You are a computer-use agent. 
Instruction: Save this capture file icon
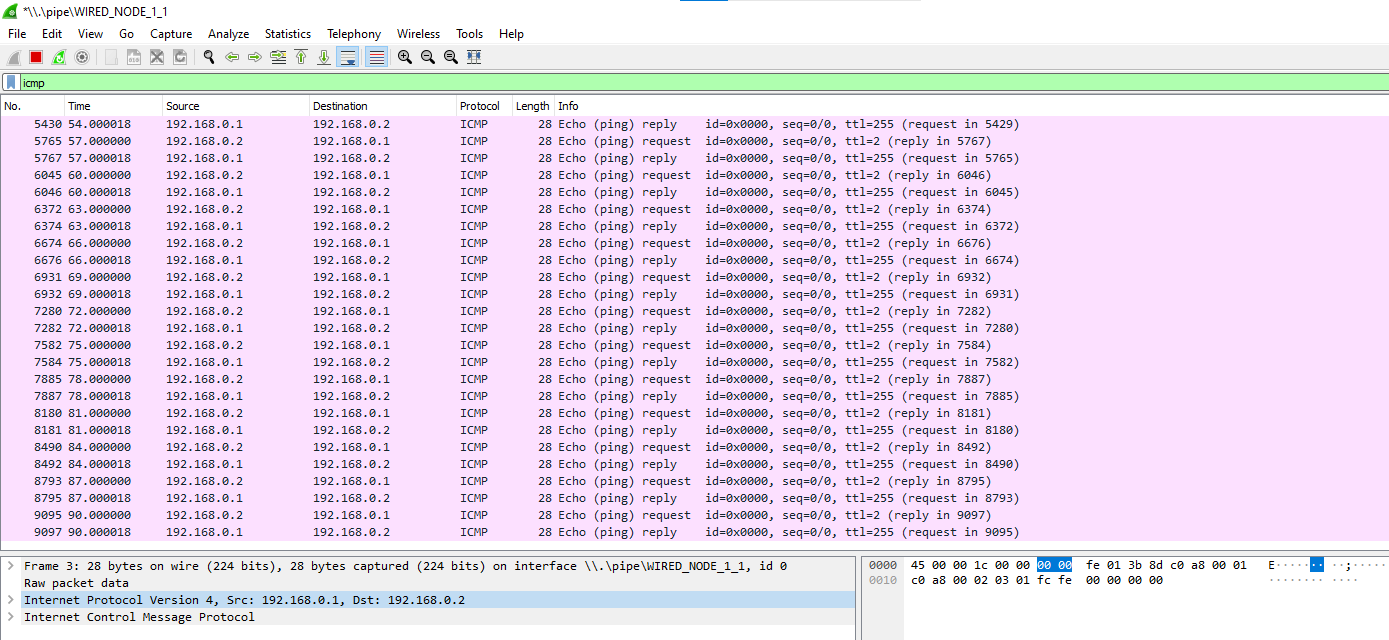[x=134, y=57]
